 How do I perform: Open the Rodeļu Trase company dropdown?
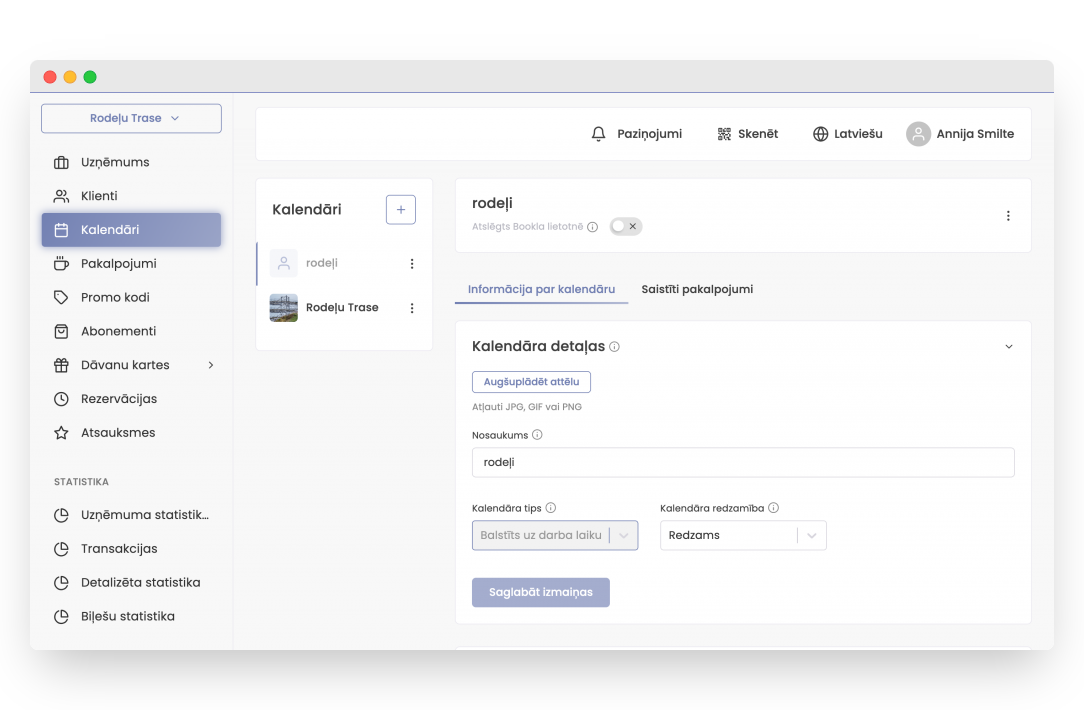(131, 118)
